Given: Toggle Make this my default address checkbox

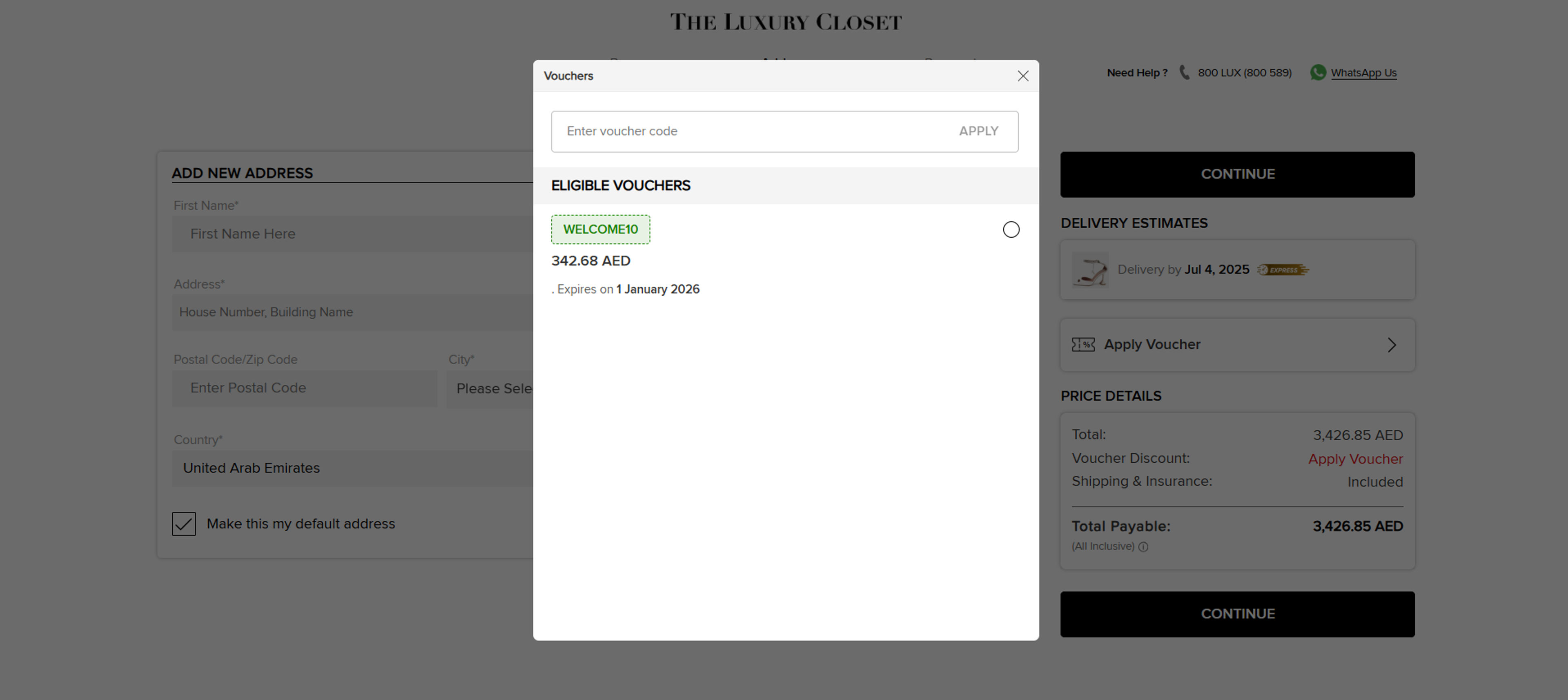Looking at the screenshot, I should pyautogui.click(x=184, y=524).
